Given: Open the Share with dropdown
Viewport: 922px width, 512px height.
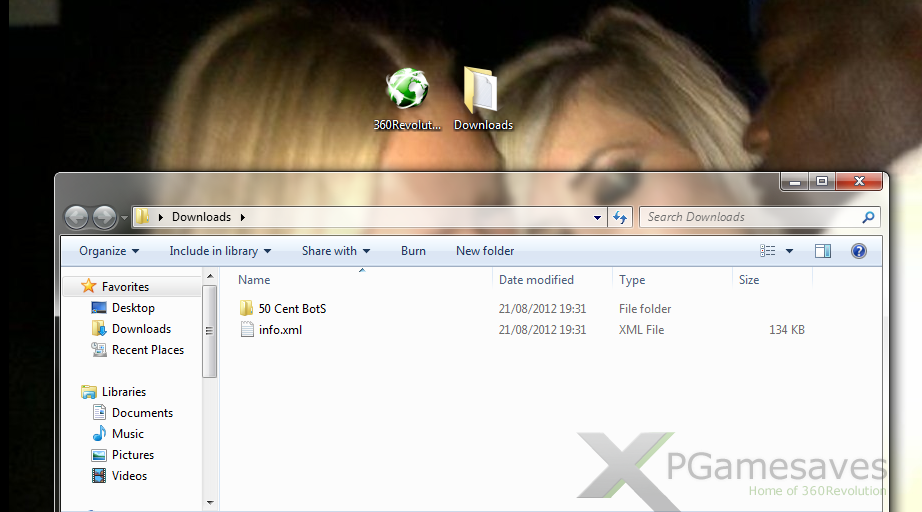Looking at the screenshot, I should click(336, 251).
